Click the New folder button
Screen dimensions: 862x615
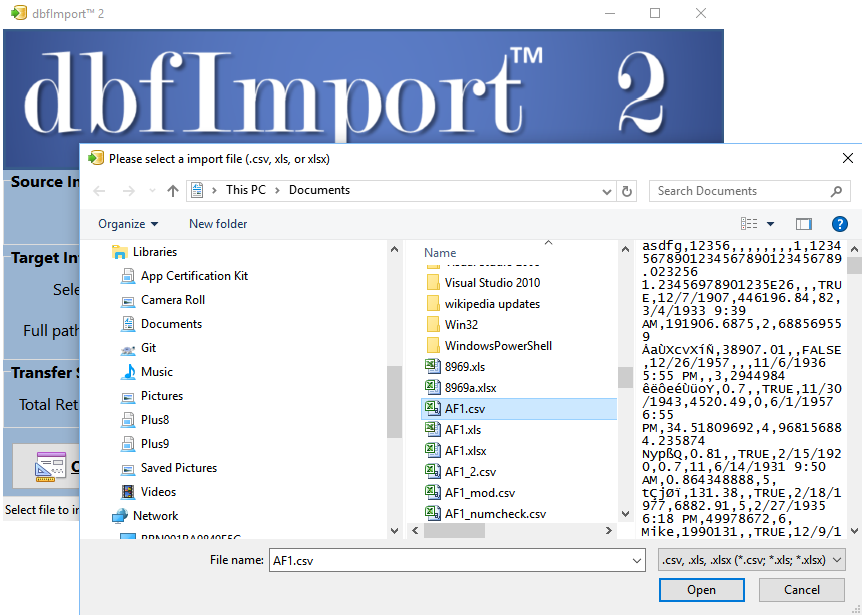pyautogui.click(x=218, y=224)
